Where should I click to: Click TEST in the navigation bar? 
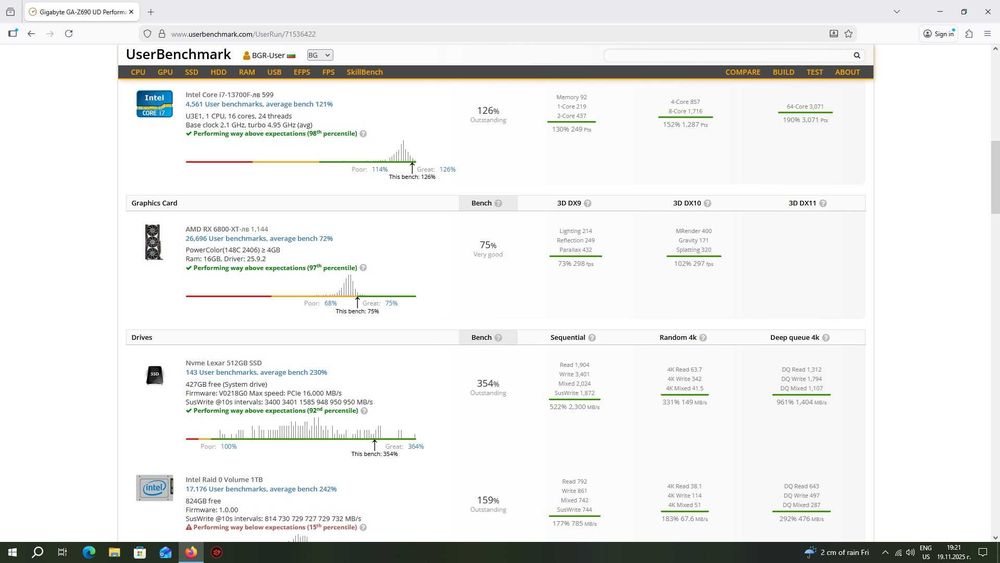click(x=814, y=72)
